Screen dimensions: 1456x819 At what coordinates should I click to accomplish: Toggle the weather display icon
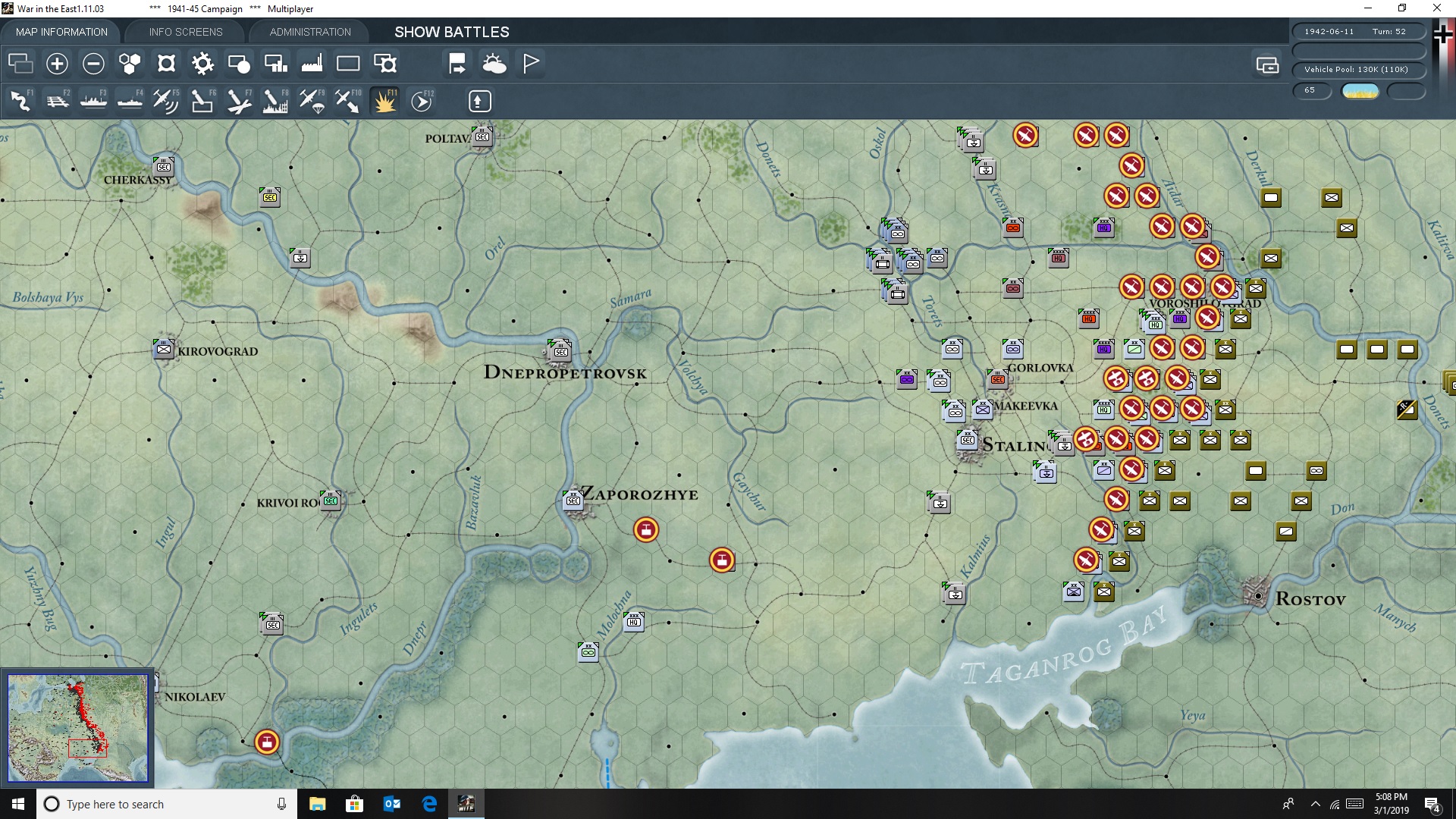coord(494,64)
